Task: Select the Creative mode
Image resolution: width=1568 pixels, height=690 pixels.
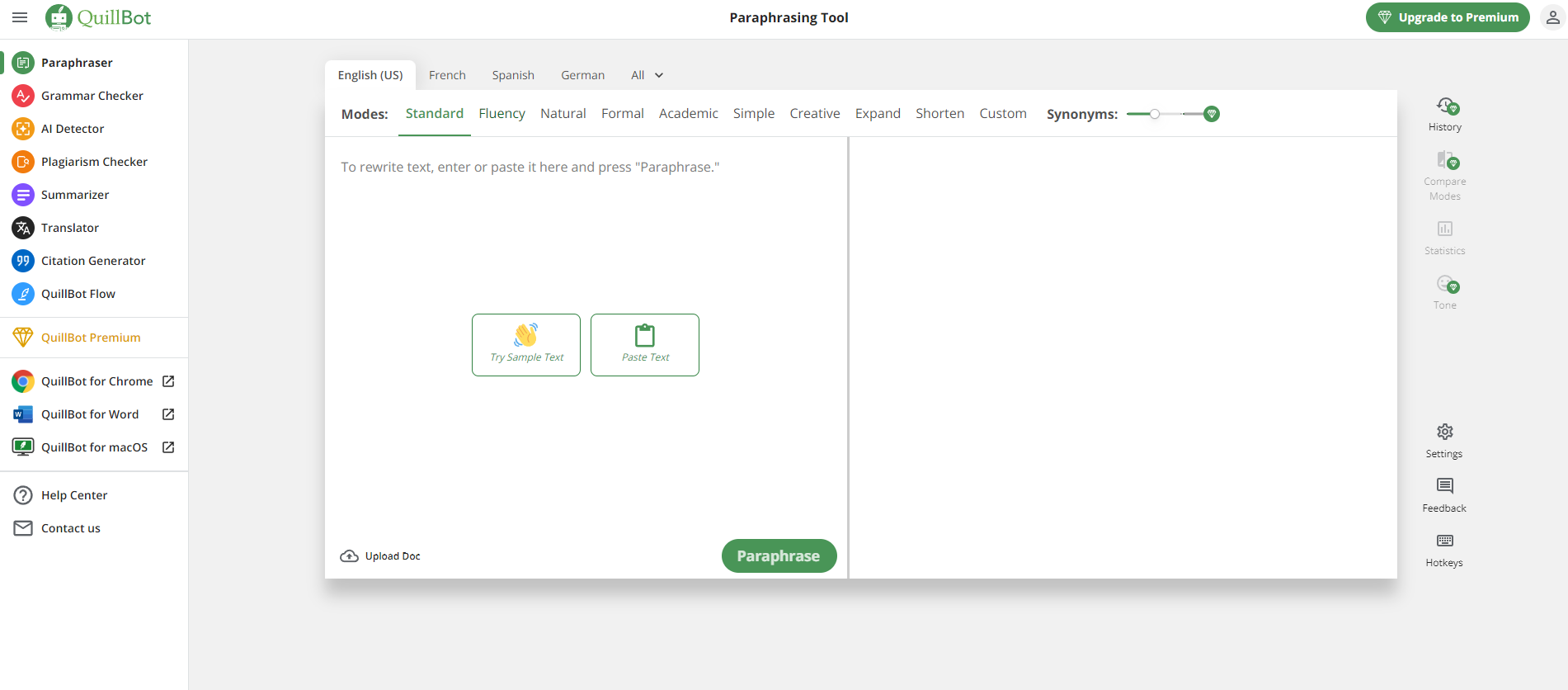Action: pos(815,113)
